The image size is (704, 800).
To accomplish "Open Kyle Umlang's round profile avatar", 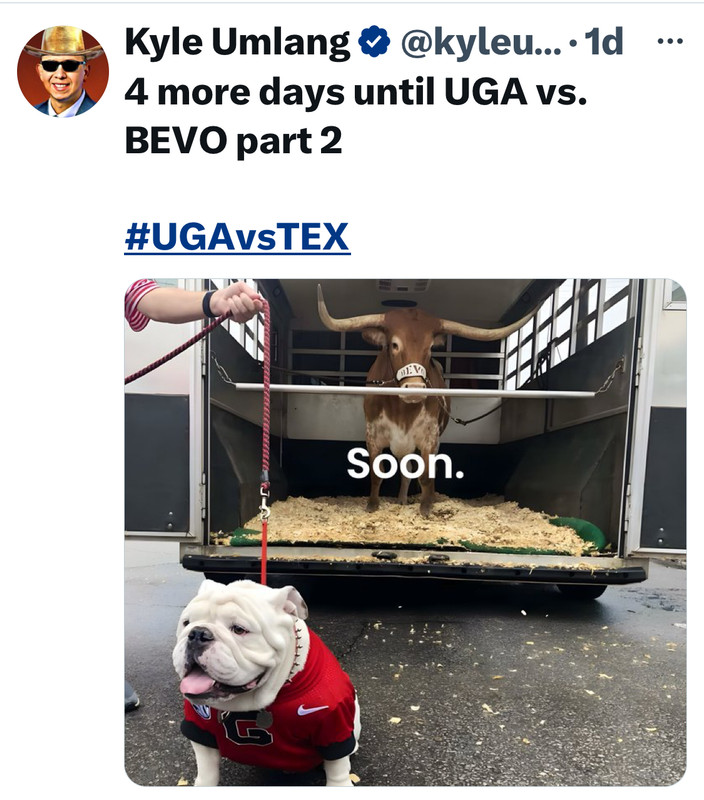I will [63, 71].
